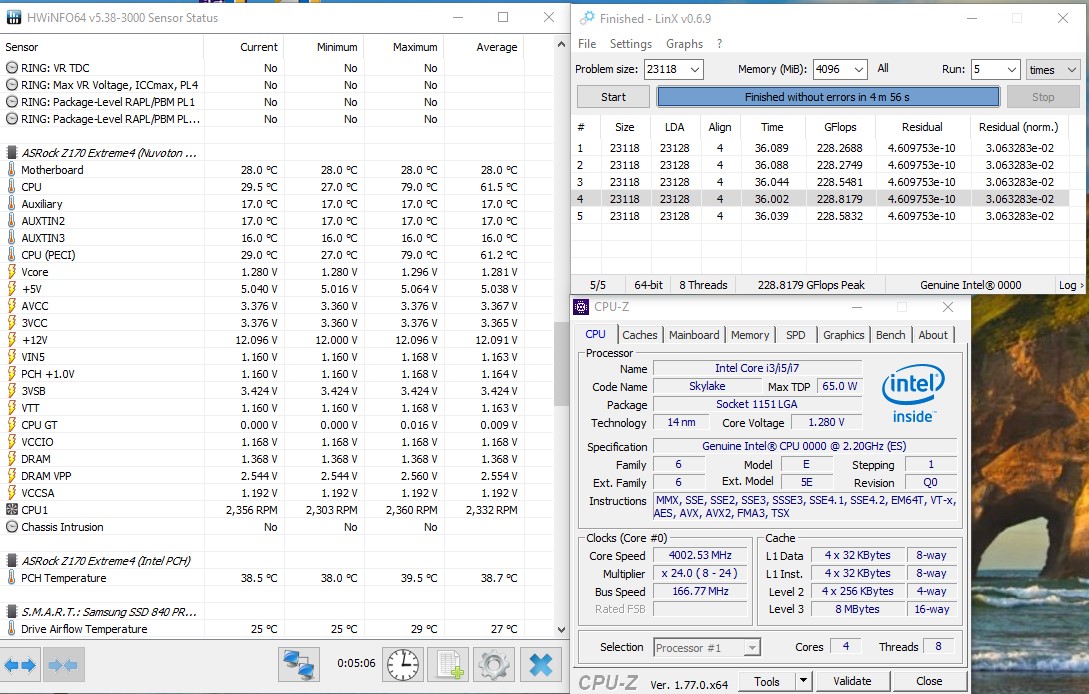Click HWiNFO log file add icon
This screenshot has width=1089, height=694.
click(449, 665)
